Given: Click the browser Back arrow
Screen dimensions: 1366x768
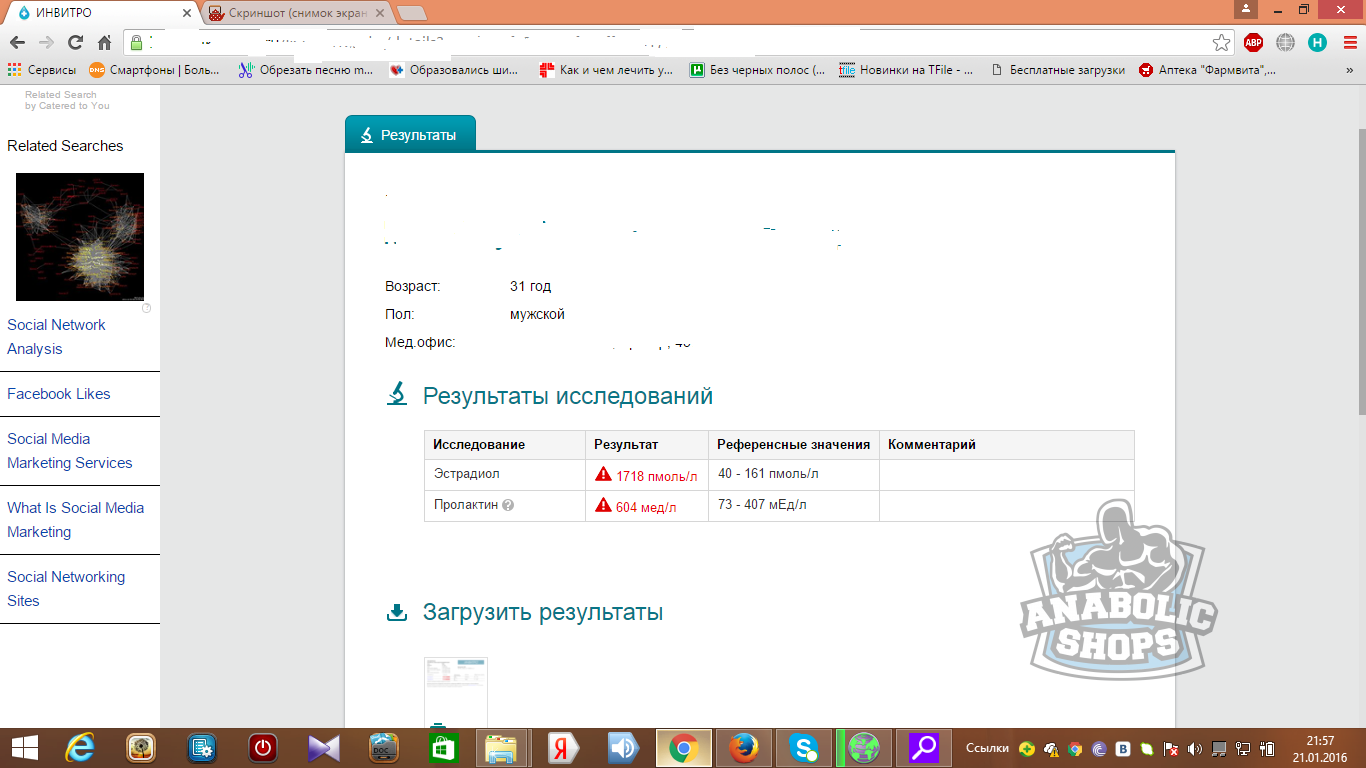Looking at the screenshot, I should 17,43.
